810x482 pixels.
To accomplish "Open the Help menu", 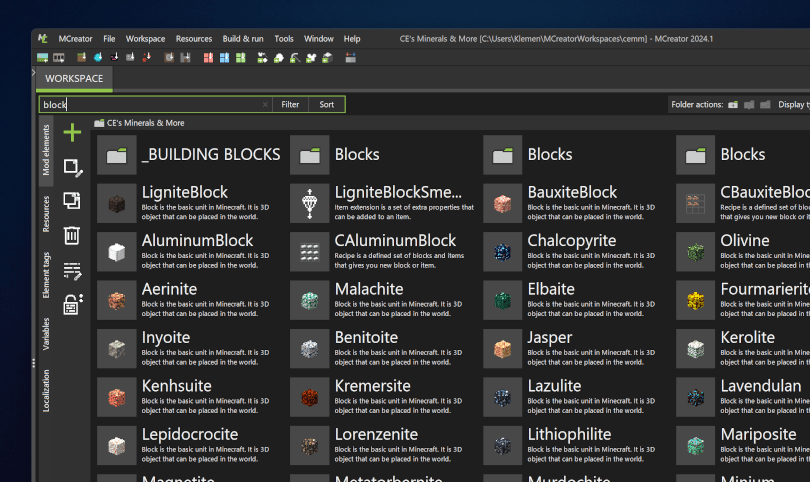I will point(352,39).
